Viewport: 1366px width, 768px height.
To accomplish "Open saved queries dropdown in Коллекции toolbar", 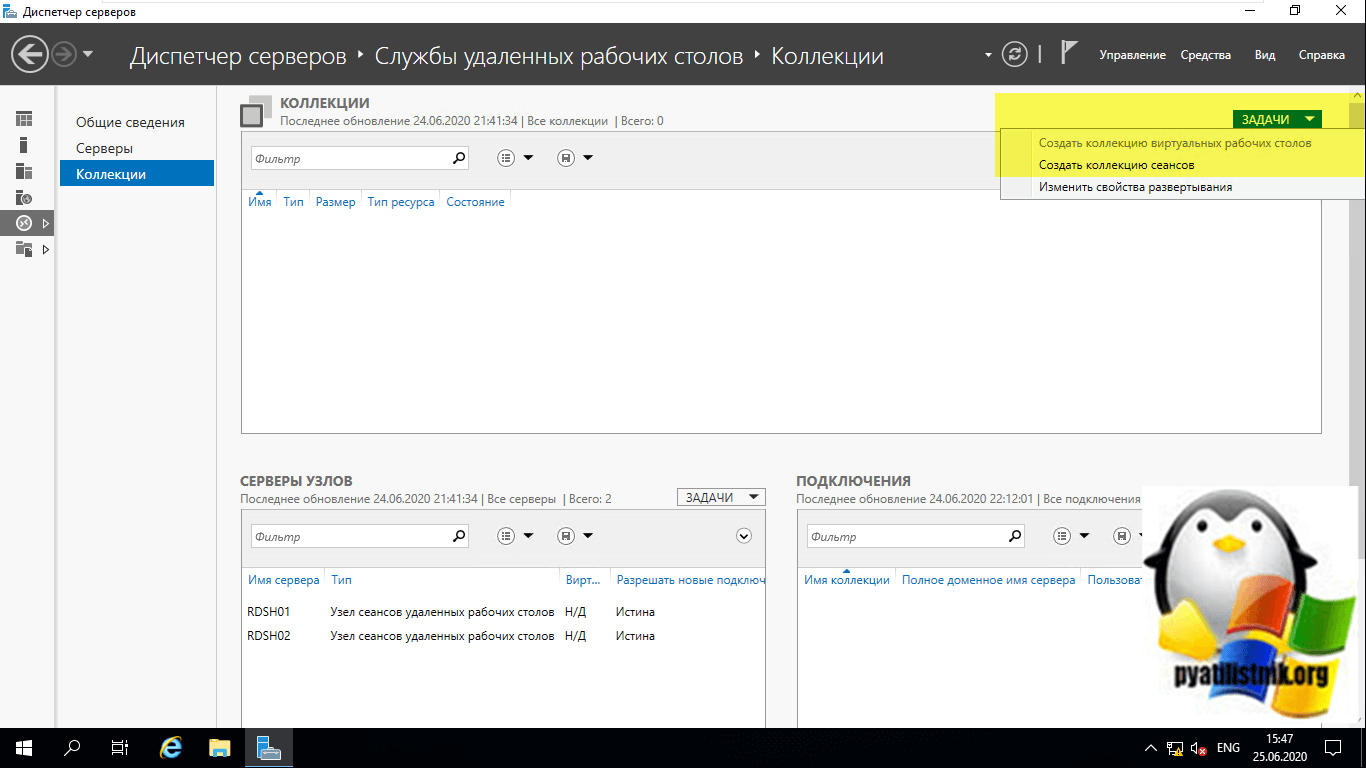I will [575, 158].
